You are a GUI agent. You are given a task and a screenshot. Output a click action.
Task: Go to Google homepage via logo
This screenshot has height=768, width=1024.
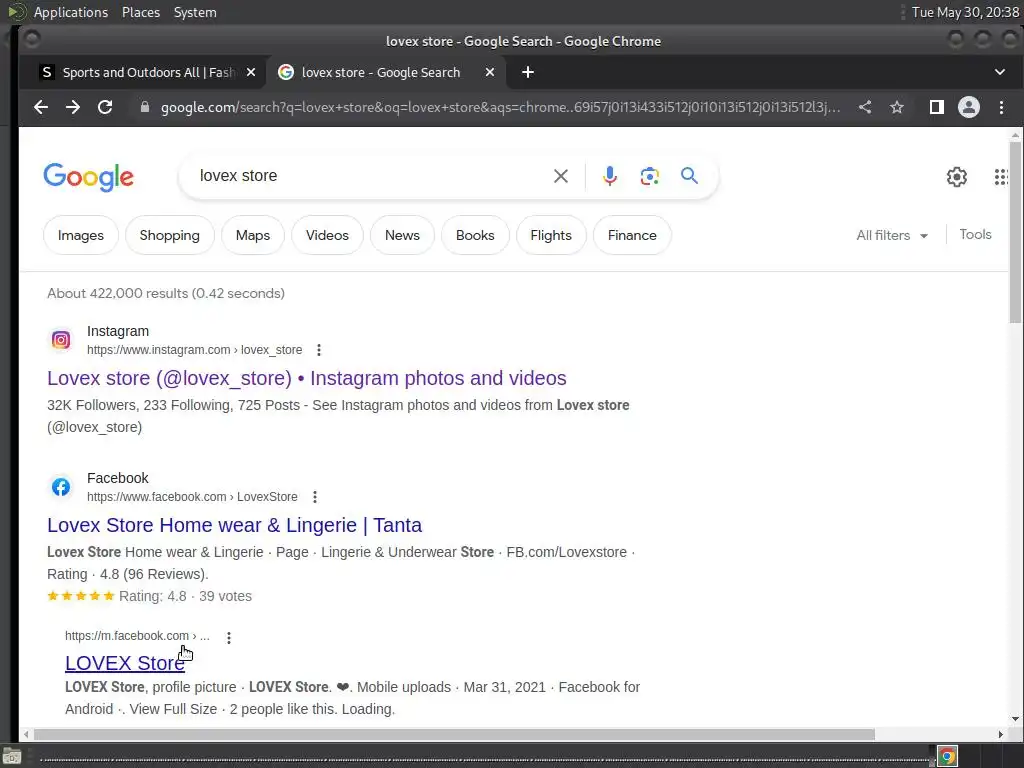pyautogui.click(x=88, y=177)
